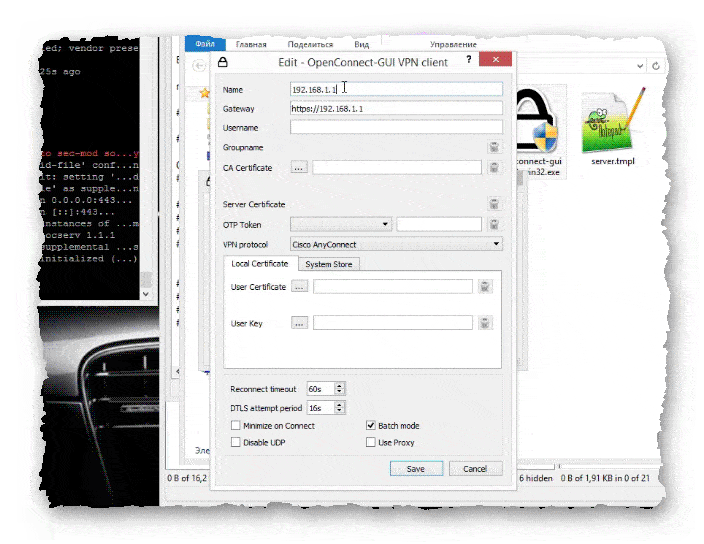This screenshot has height=544, width=704.
Task: Close the Edit OpenConnect-GUI dialog
Action: click(495, 59)
